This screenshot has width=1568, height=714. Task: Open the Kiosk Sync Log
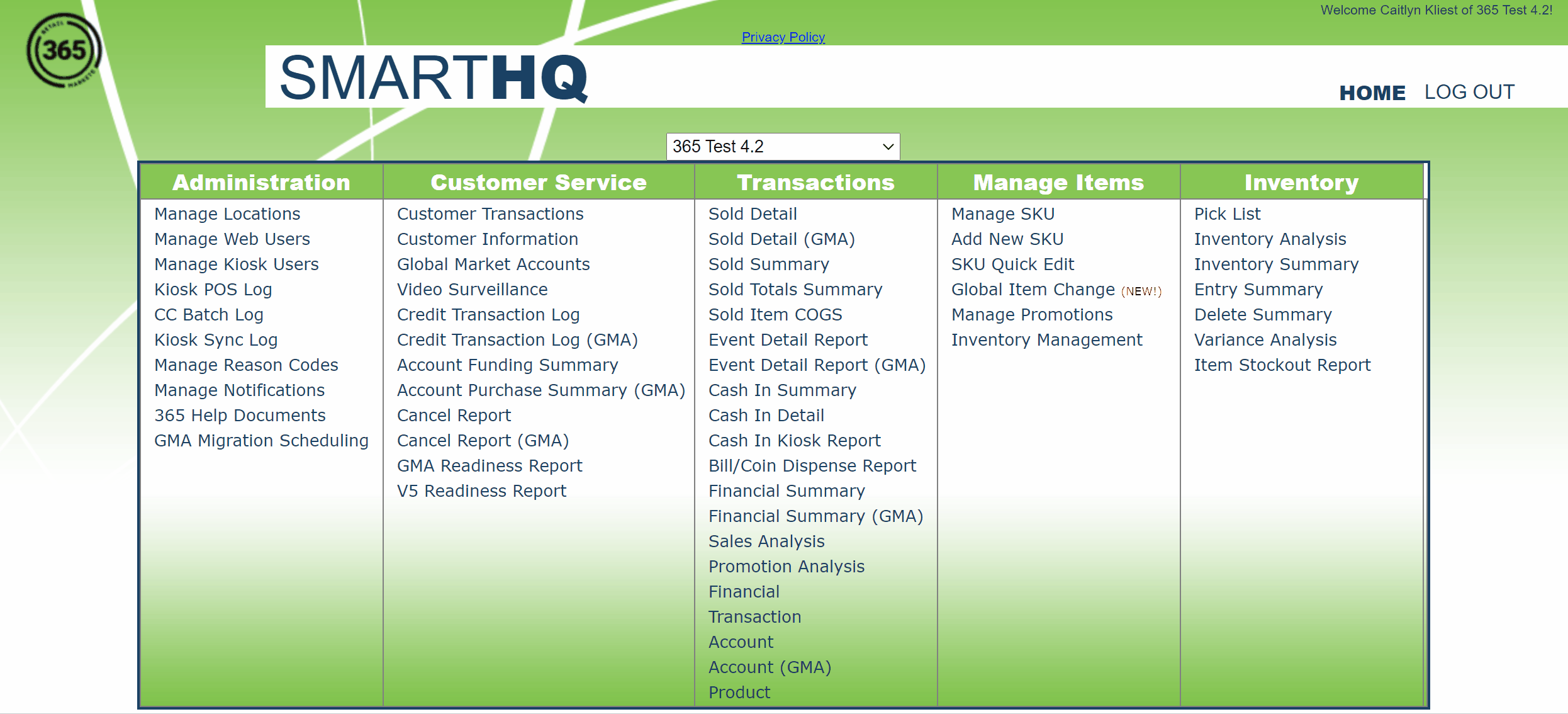pyautogui.click(x=216, y=340)
